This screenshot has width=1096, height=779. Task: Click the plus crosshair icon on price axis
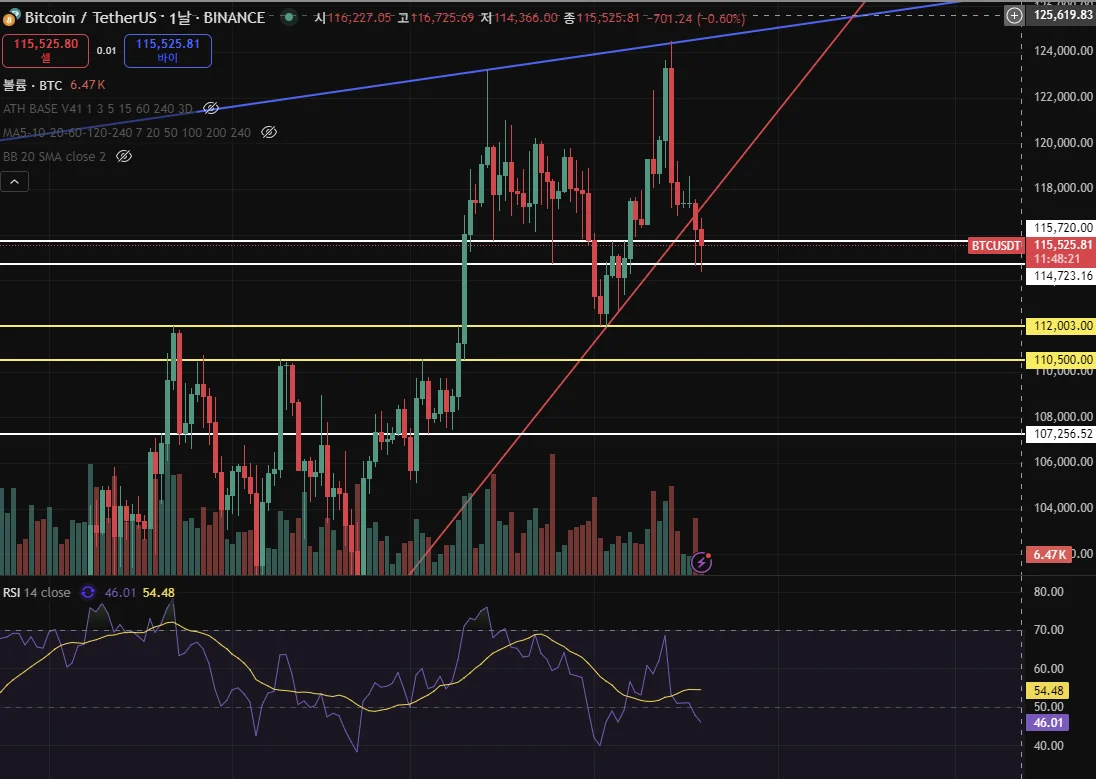tap(1014, 15)
